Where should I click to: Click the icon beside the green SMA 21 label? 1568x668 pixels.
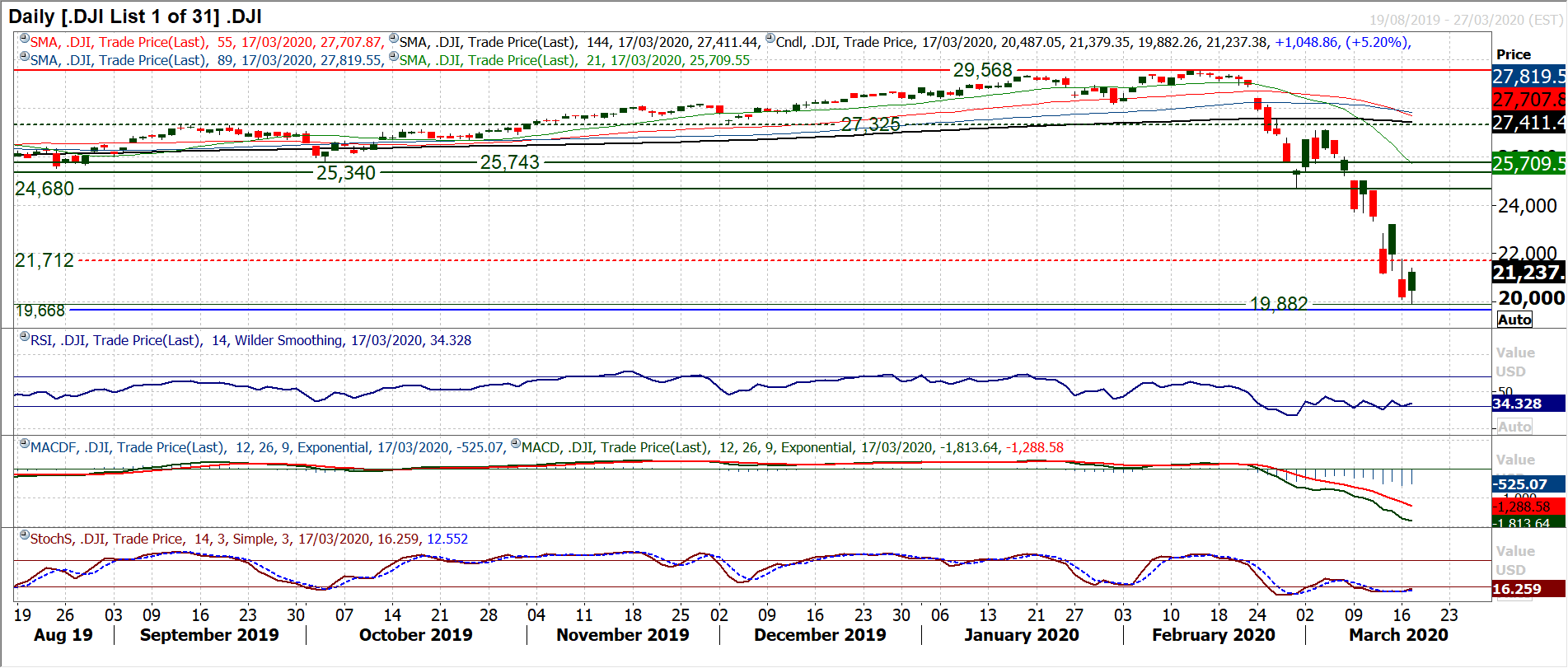tap(393, 57)
